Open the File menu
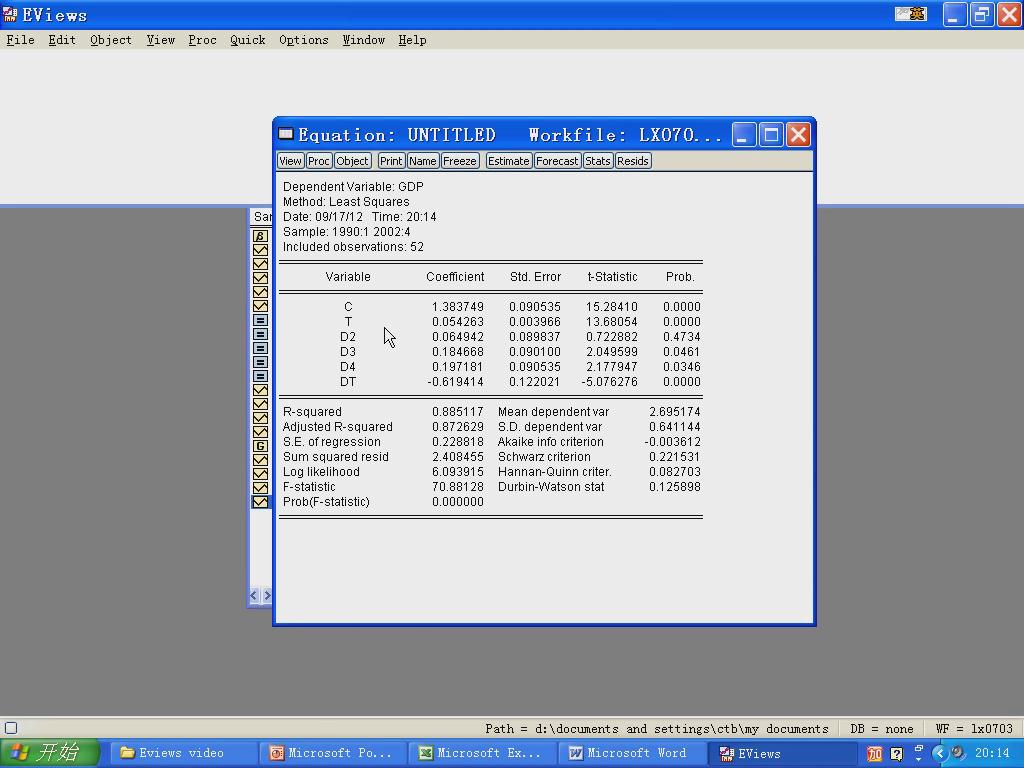Screen dimensions: 1024x768 click(x=20, y=40)
